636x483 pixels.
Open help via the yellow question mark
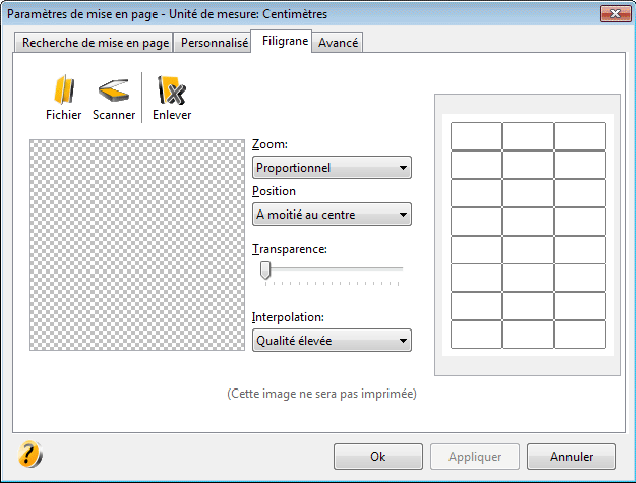(30, 454)
